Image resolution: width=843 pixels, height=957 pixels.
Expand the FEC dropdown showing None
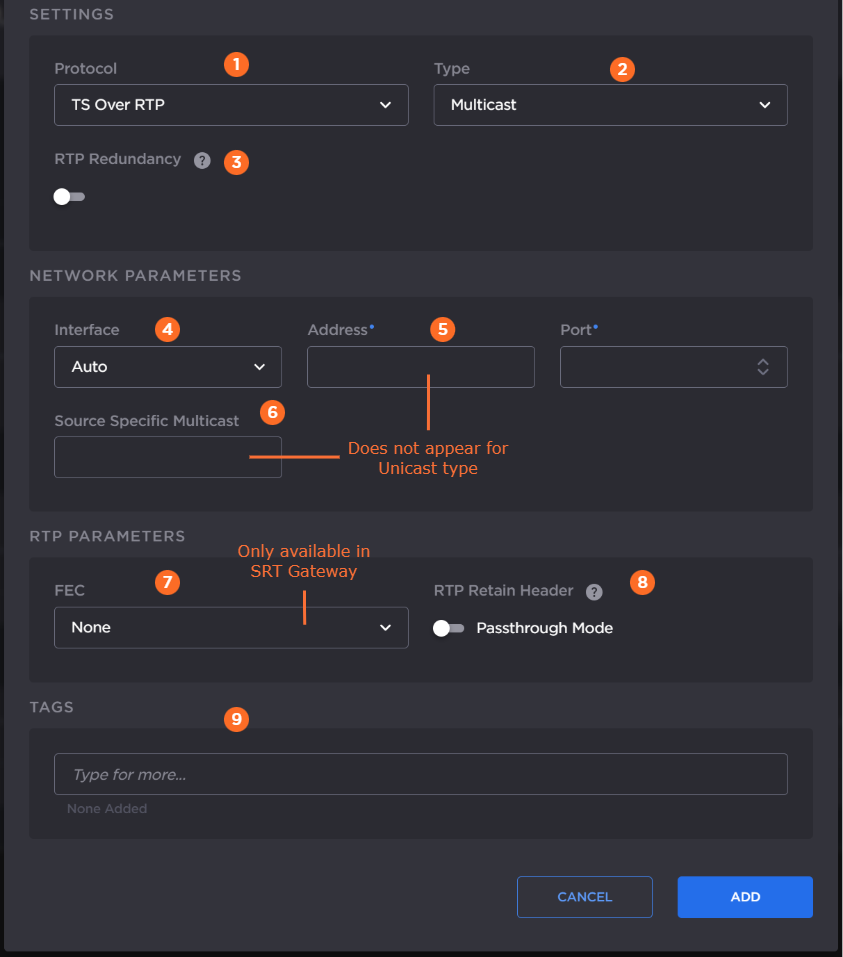click(231, 628)
